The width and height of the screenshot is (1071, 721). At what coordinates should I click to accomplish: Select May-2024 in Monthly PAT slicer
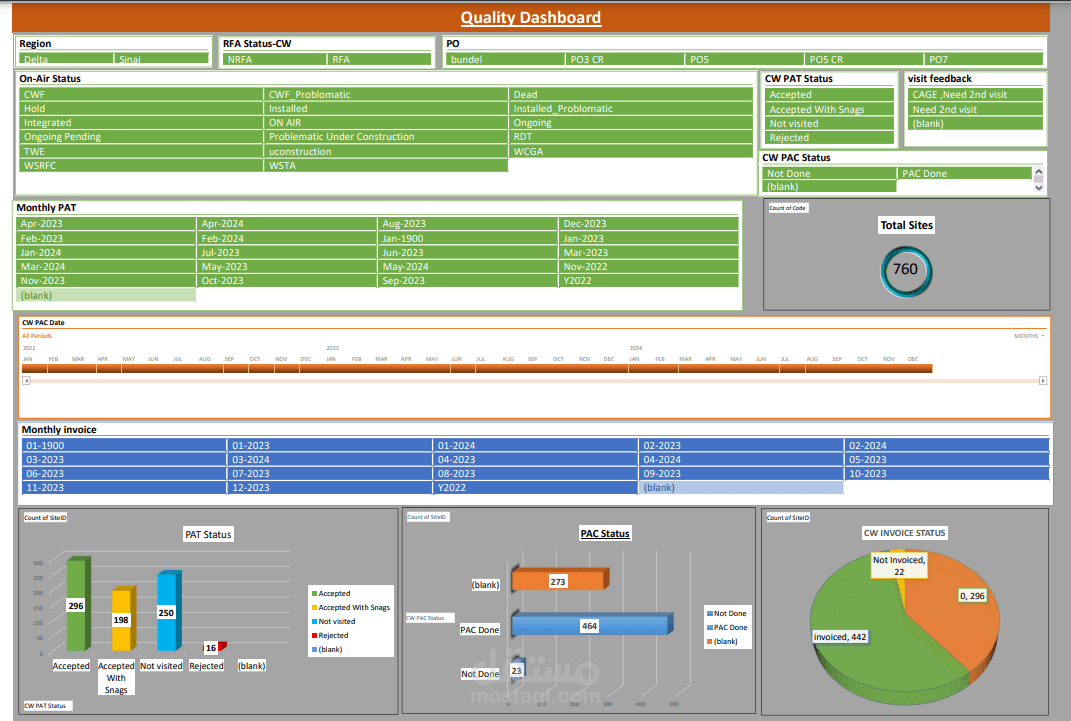[467, 266]
